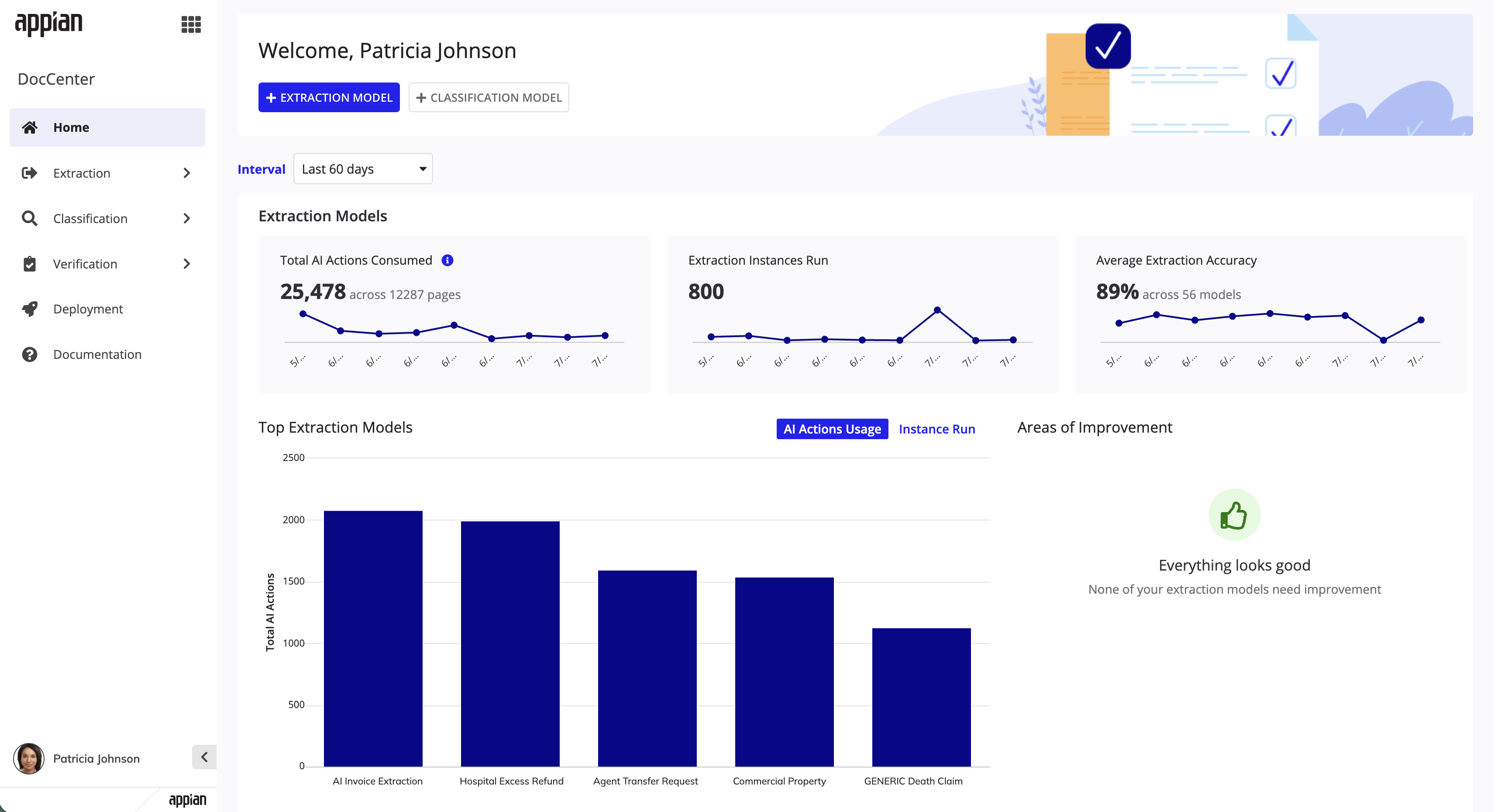Click the Extraction arrow icon
This screenshot has height=812, width=1494.
coord(30,173)
